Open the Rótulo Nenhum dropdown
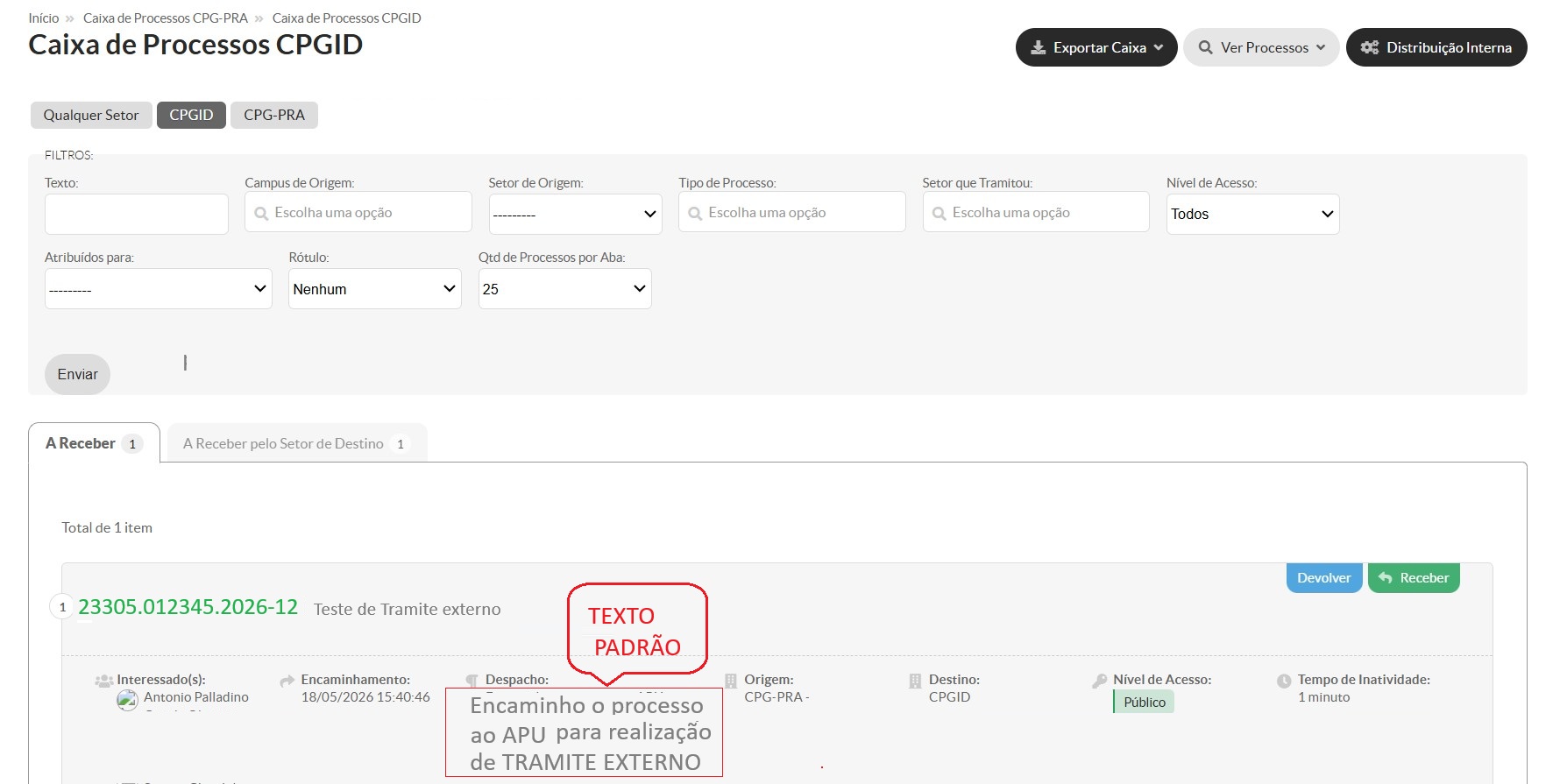 pyautogui.click(x=374, y=289)
